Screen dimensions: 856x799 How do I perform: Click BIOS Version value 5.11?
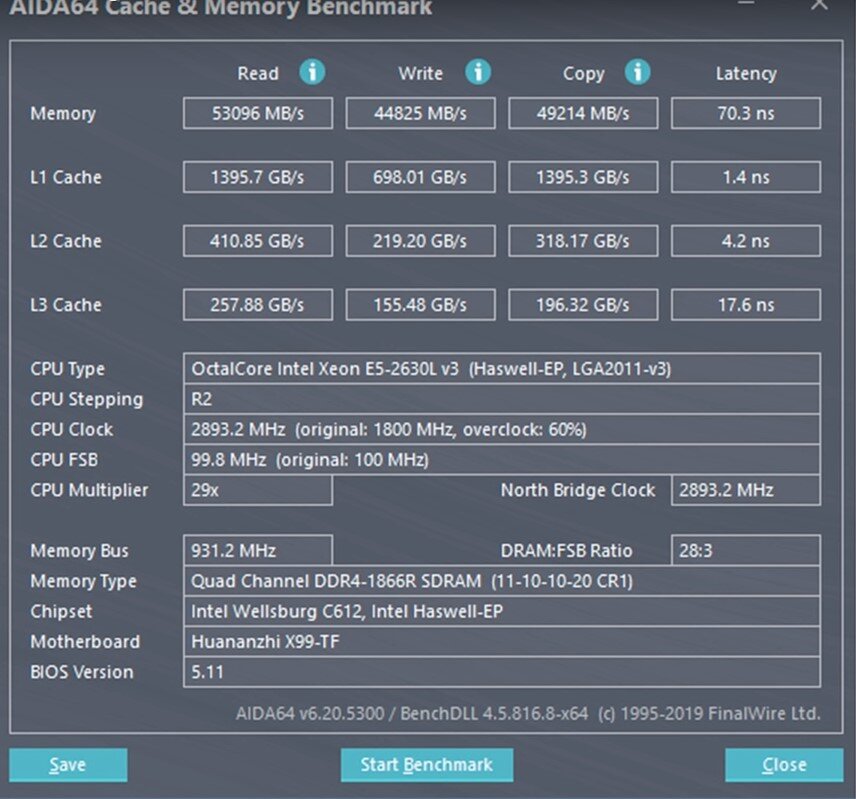click(502, 672)
